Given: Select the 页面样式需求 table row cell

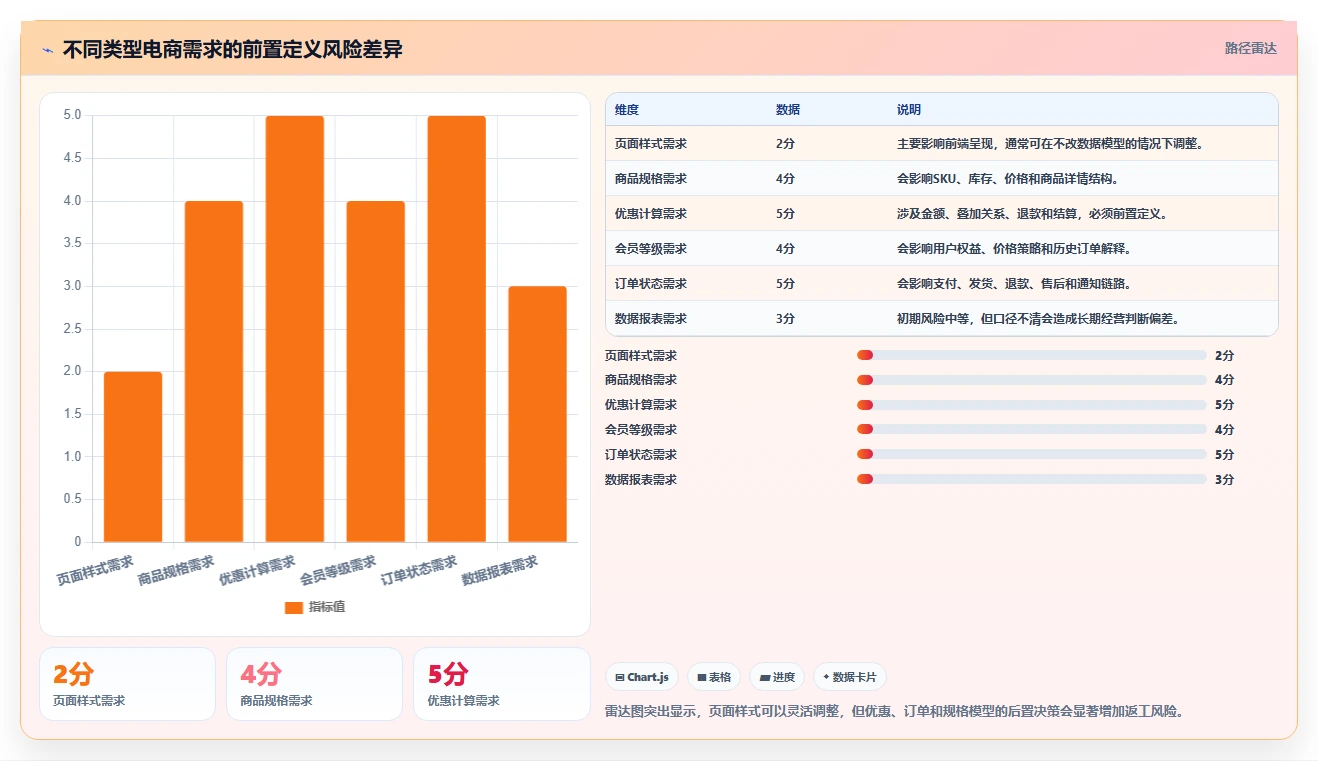Looking at the screenshot, I should 651,144.
